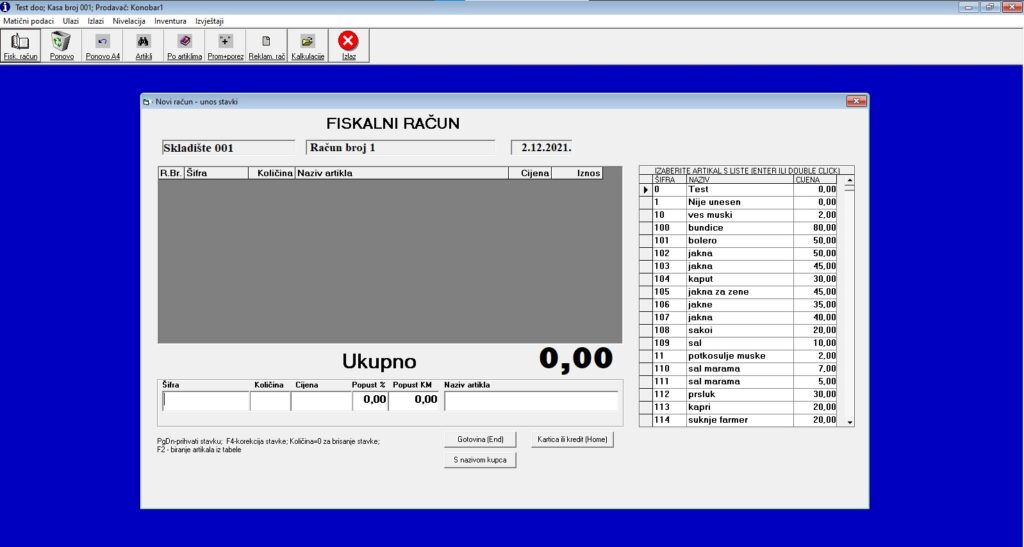
Task: Select the suknje farmer article row
Action: (738, 420)
